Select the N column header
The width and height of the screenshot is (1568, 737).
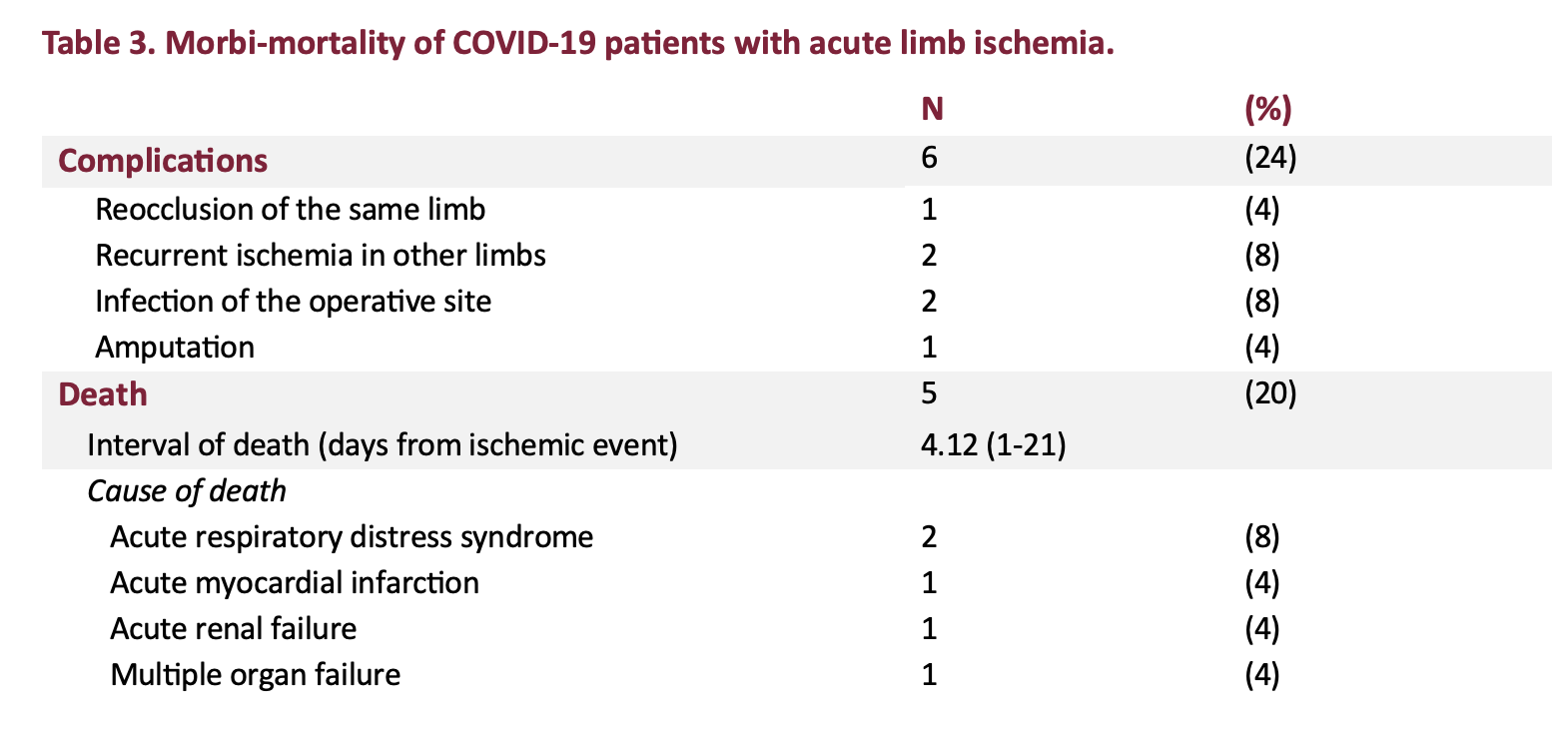click(932, 109)
